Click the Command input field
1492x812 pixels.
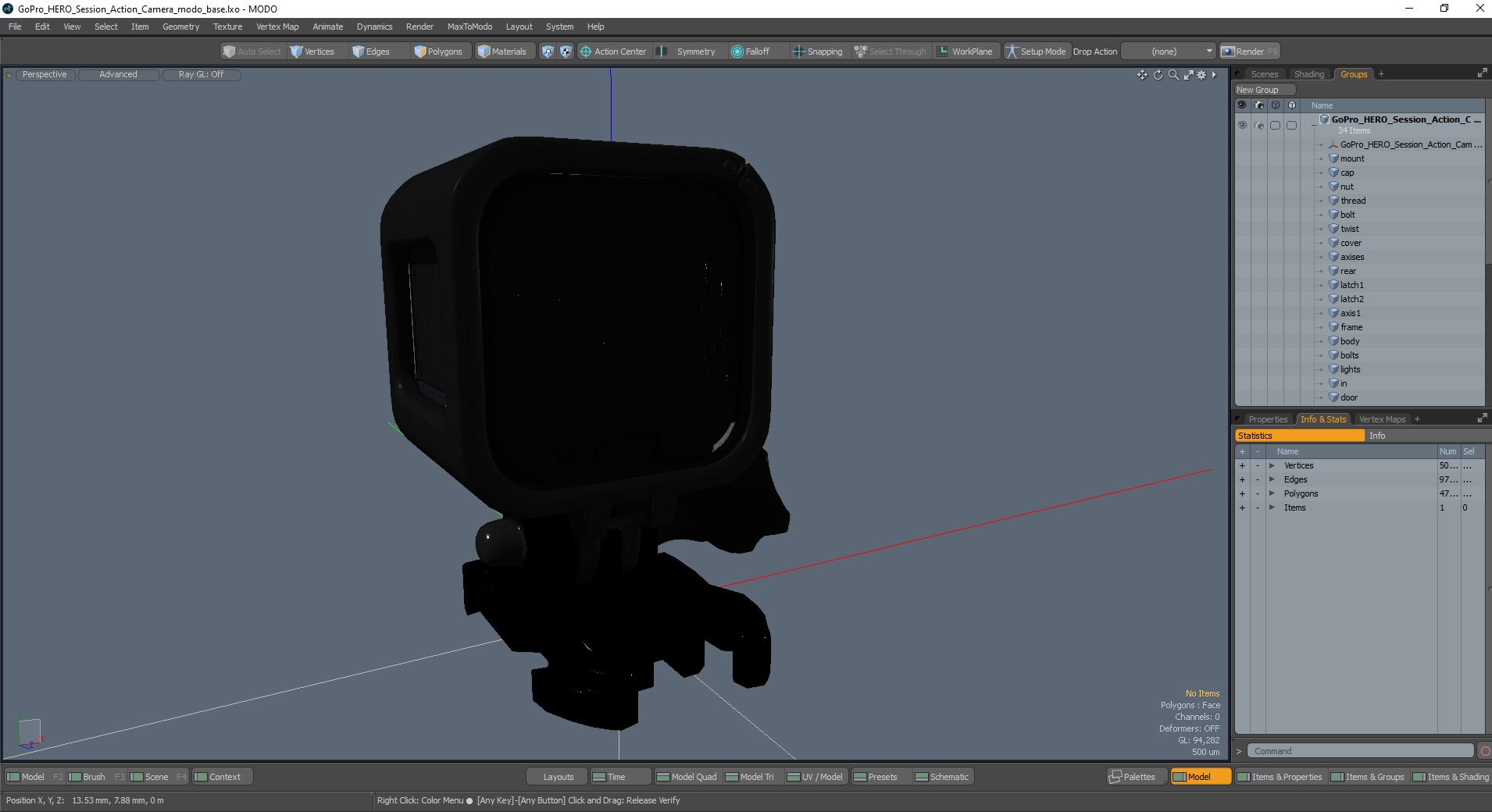(1360, 751)
